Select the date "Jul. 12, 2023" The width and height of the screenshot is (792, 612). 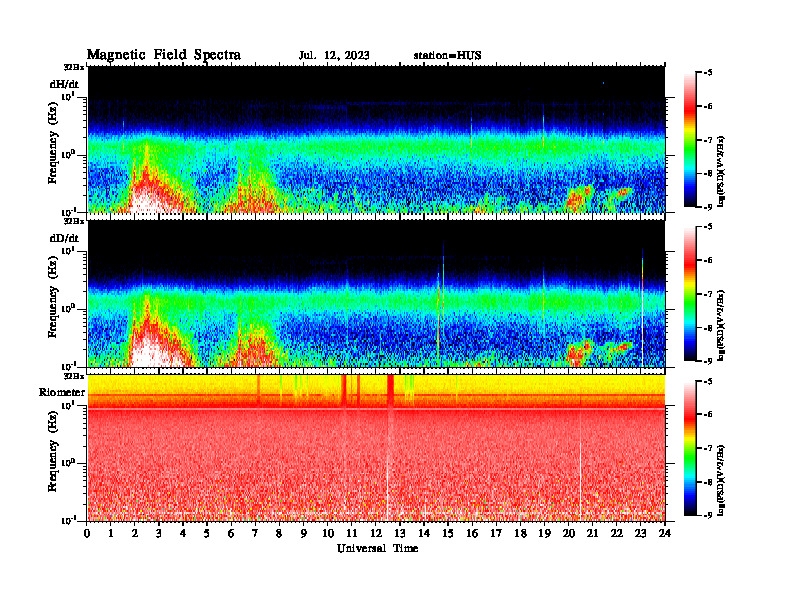[334, 56]
